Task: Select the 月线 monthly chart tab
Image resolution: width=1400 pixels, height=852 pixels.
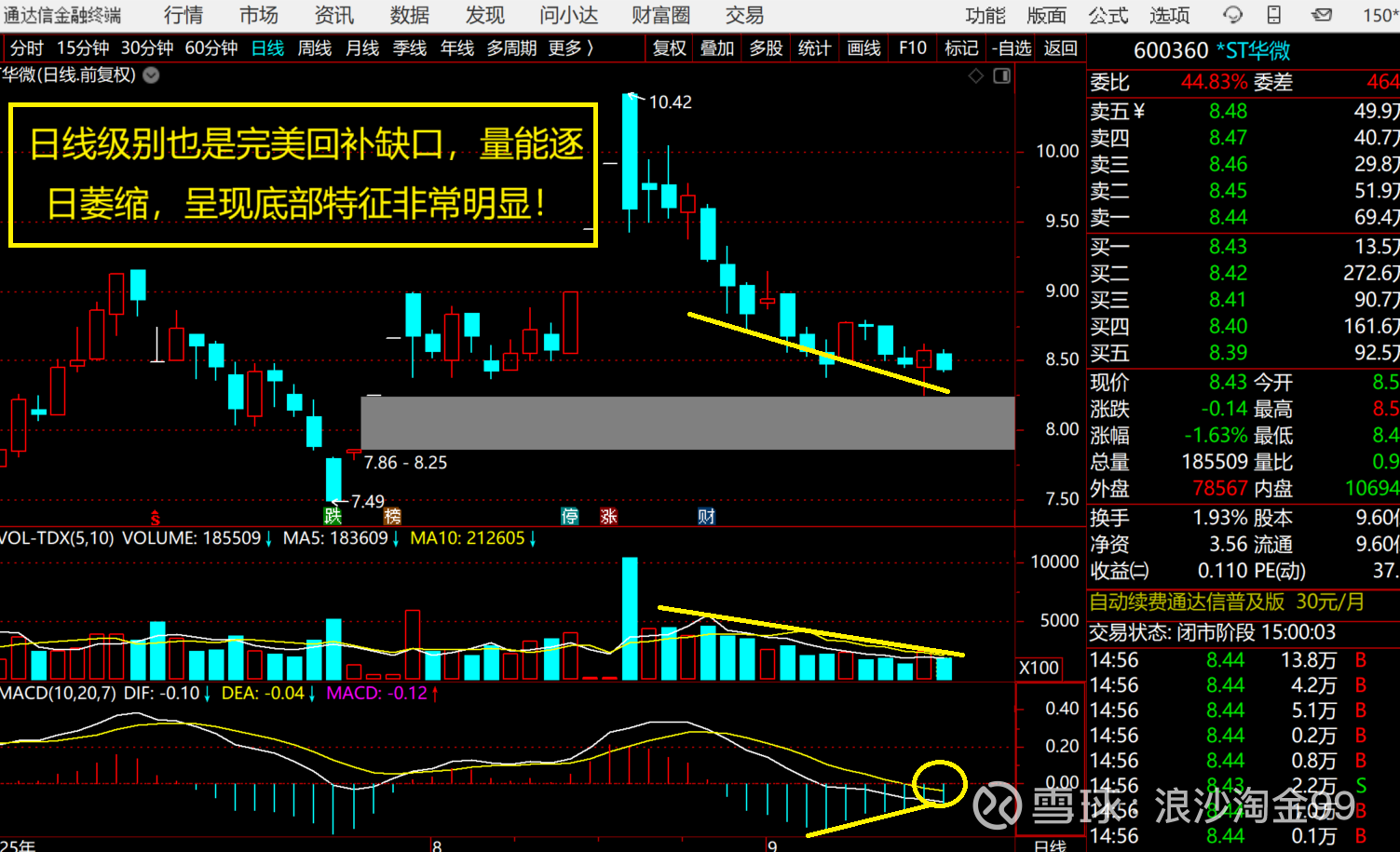Action: pyautogui.click(x=362, y=47)
